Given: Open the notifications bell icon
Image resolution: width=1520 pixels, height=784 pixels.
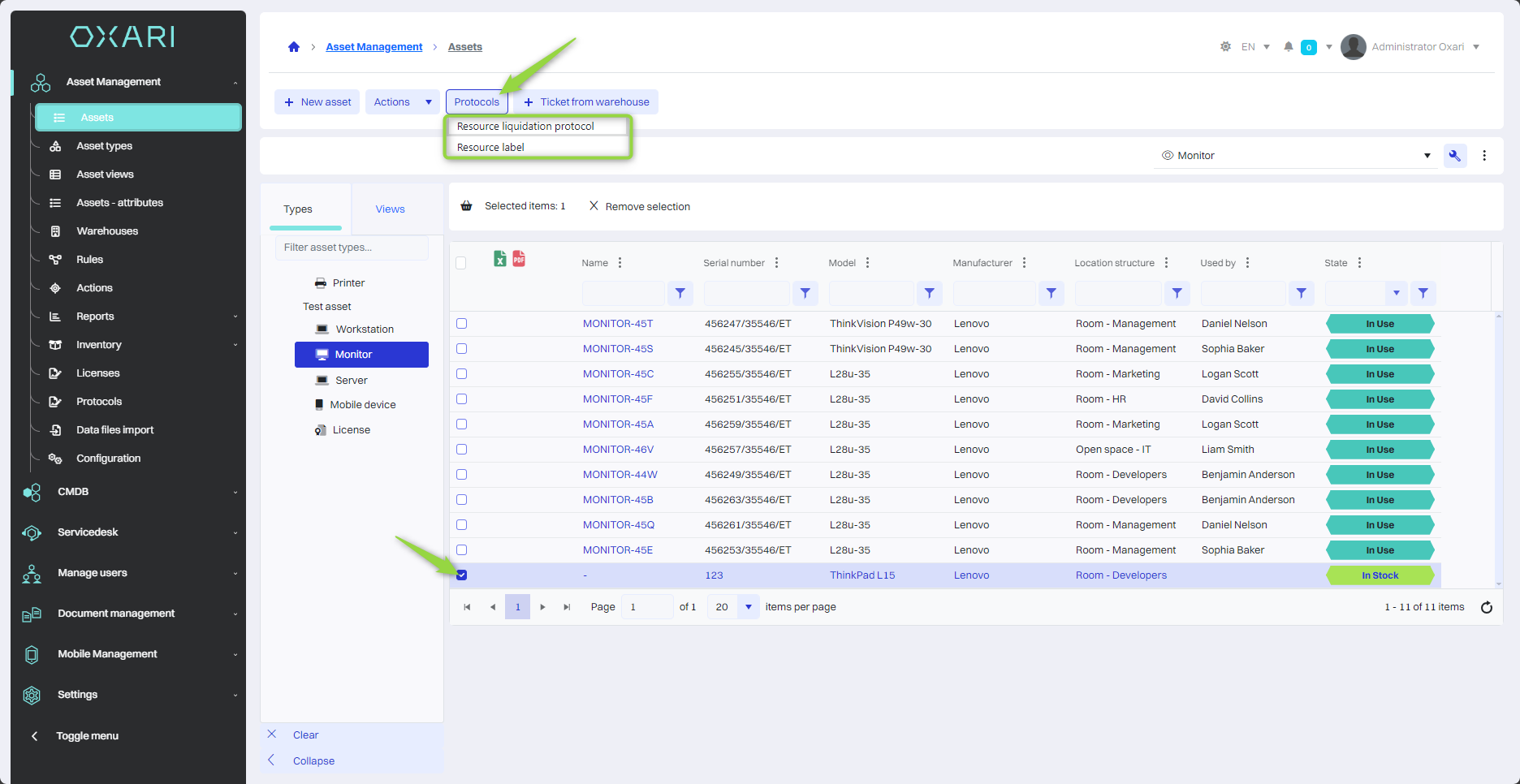Looking at the screenshot, I should point(1288,47).
